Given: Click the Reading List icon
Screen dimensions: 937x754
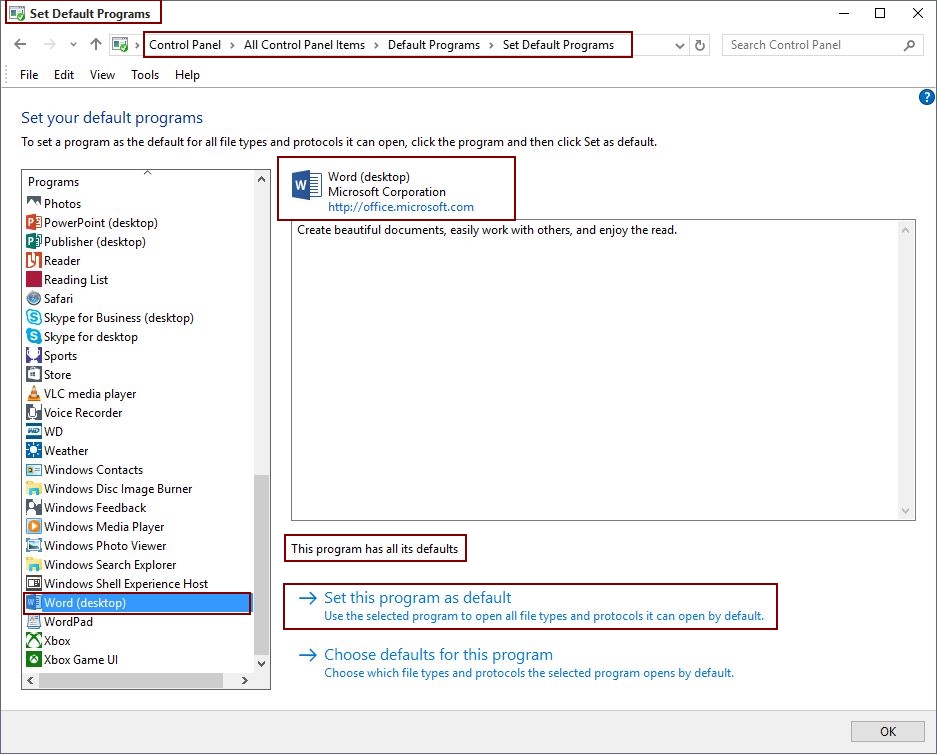Looking at the screenshot, I should click(34, 280).
